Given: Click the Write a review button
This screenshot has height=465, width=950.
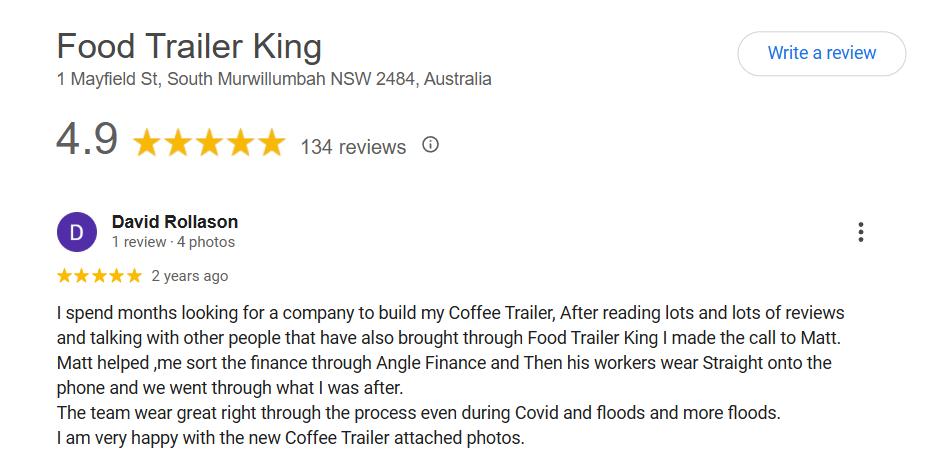Looking at the screenshot, I should 821,53.
